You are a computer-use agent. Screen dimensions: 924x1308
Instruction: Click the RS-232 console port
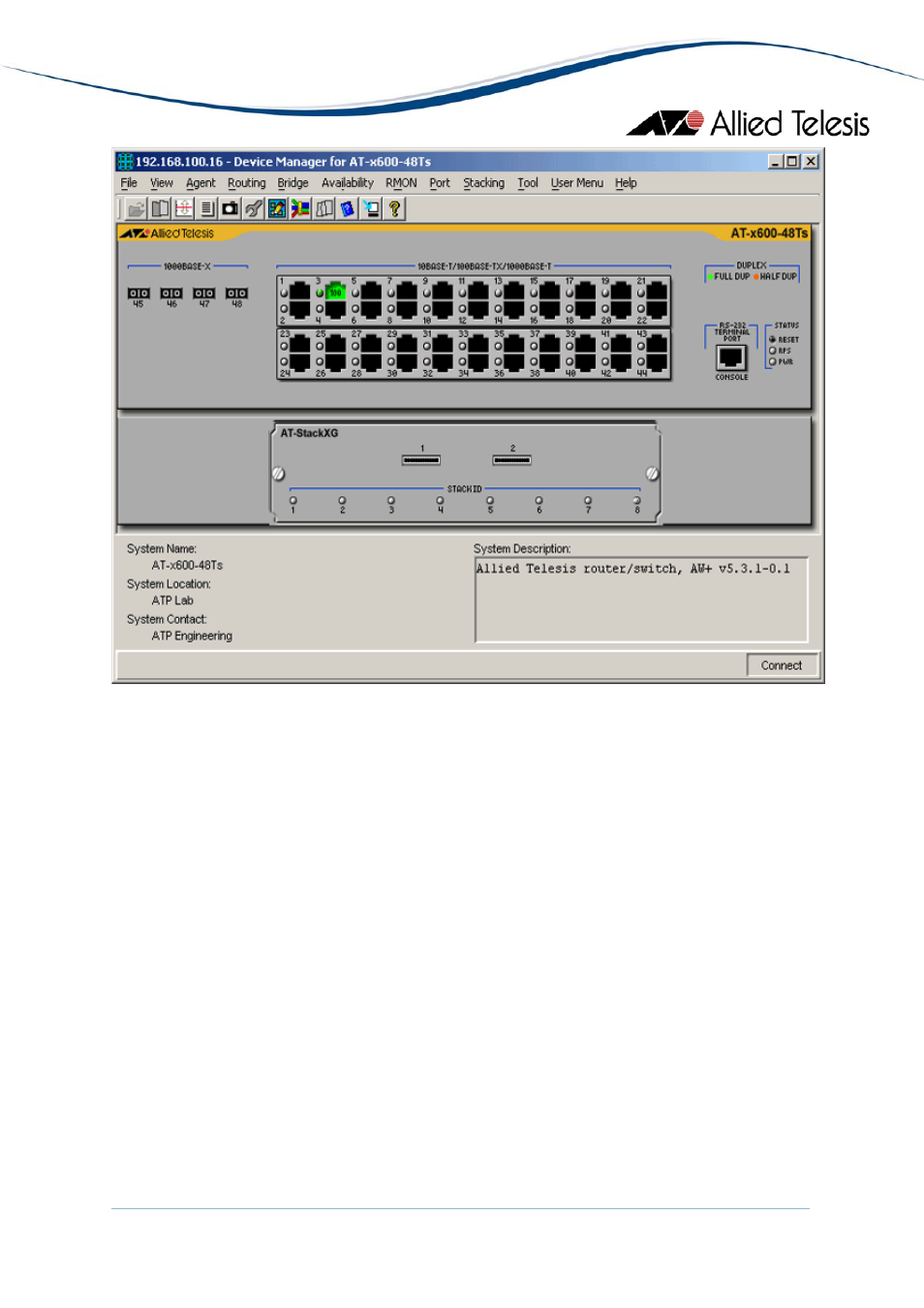click(731, 358)
